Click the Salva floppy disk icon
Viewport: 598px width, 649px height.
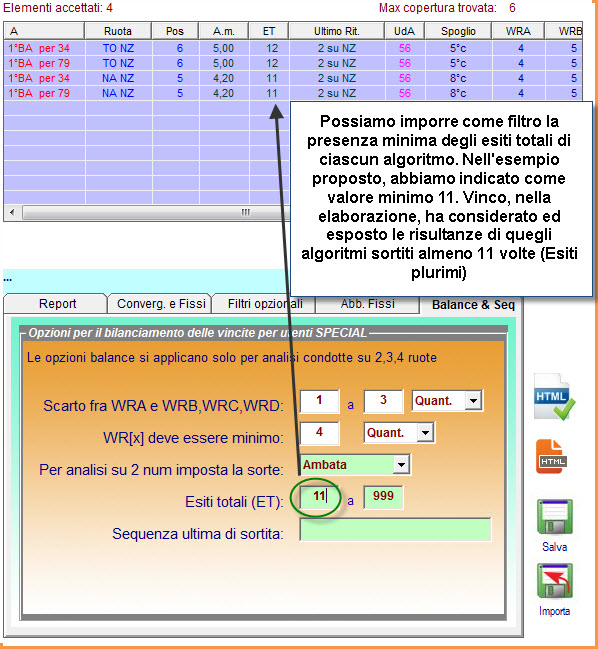click(x=555, y=517)
